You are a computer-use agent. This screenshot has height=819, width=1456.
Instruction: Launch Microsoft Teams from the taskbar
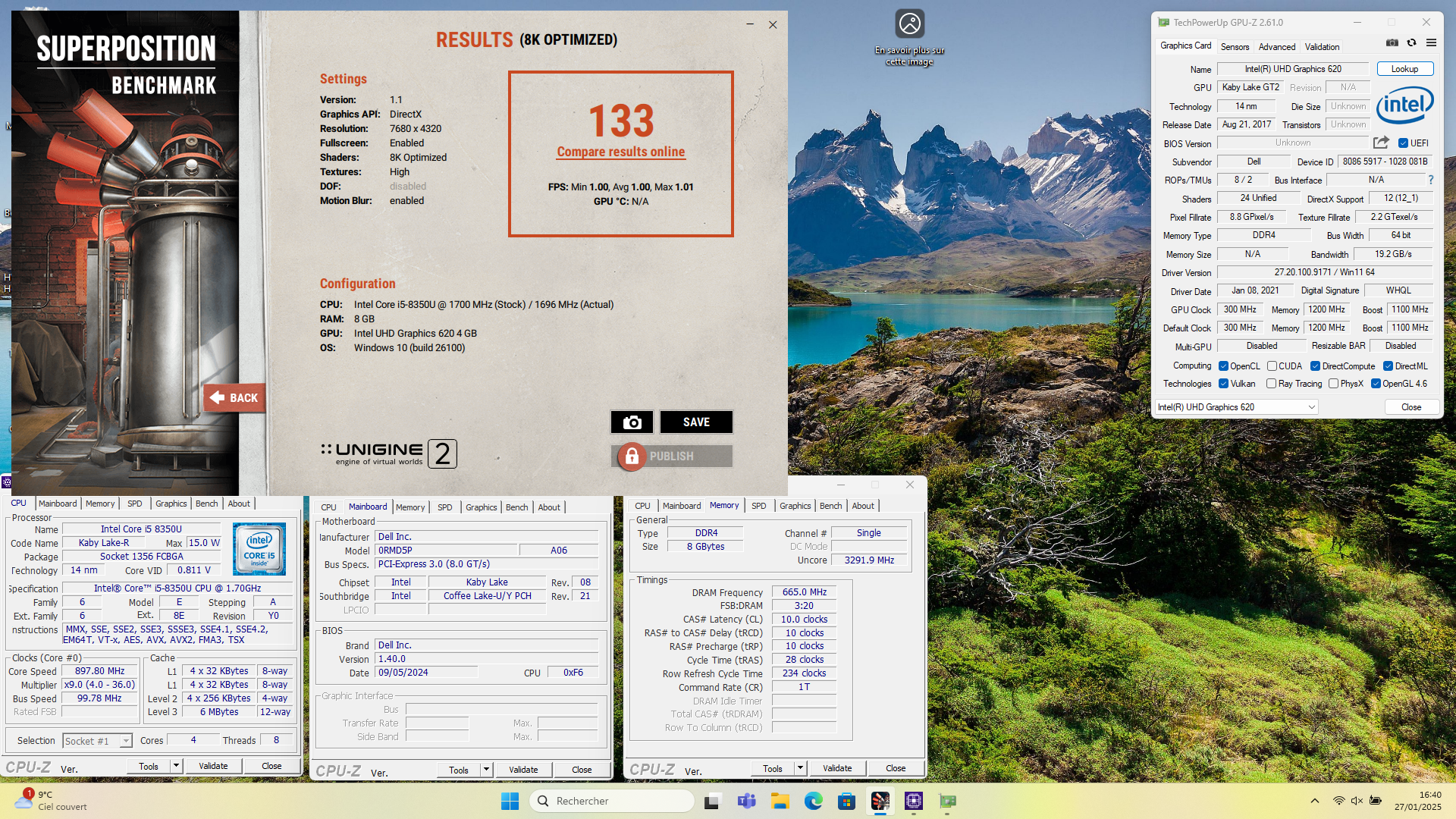(746, 801)
